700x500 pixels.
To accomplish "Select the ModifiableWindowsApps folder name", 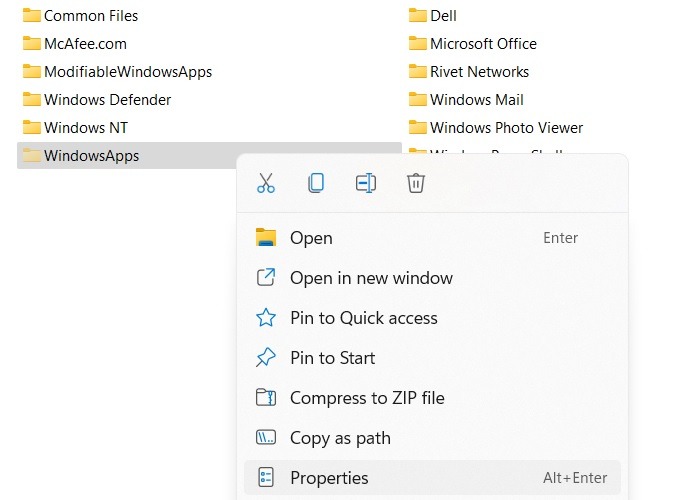I will [128, 72].
